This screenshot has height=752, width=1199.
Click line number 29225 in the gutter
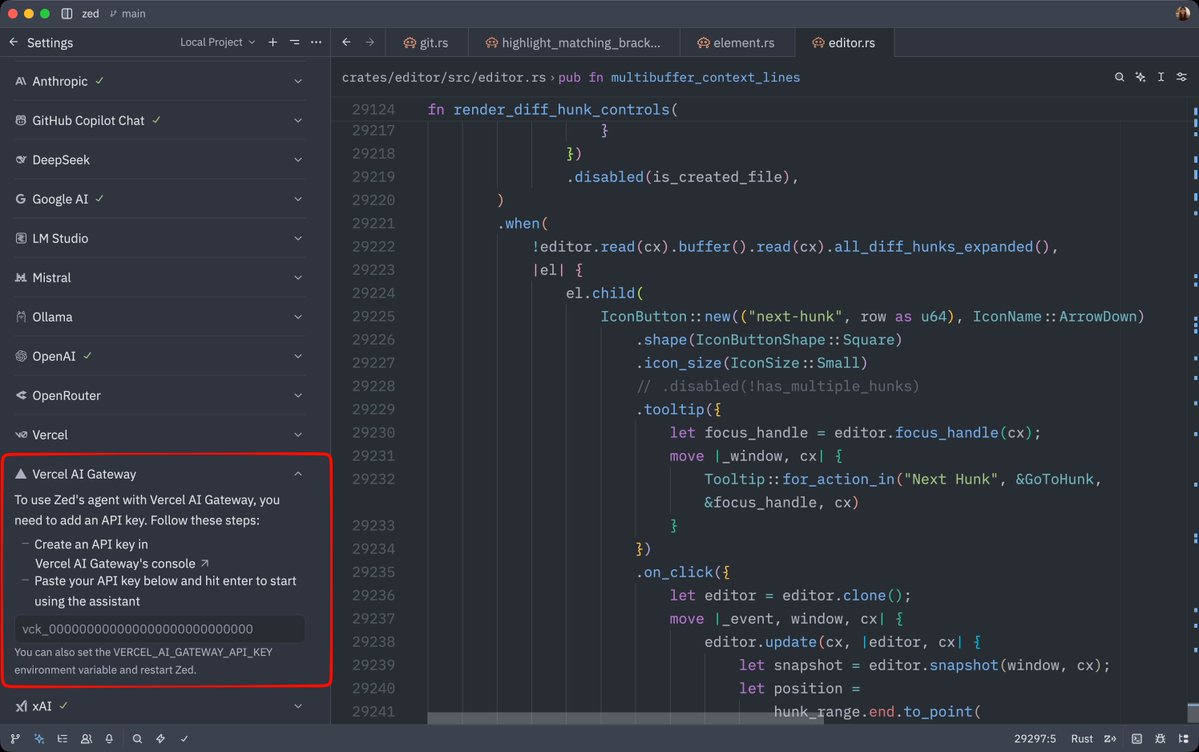(373, 317)
